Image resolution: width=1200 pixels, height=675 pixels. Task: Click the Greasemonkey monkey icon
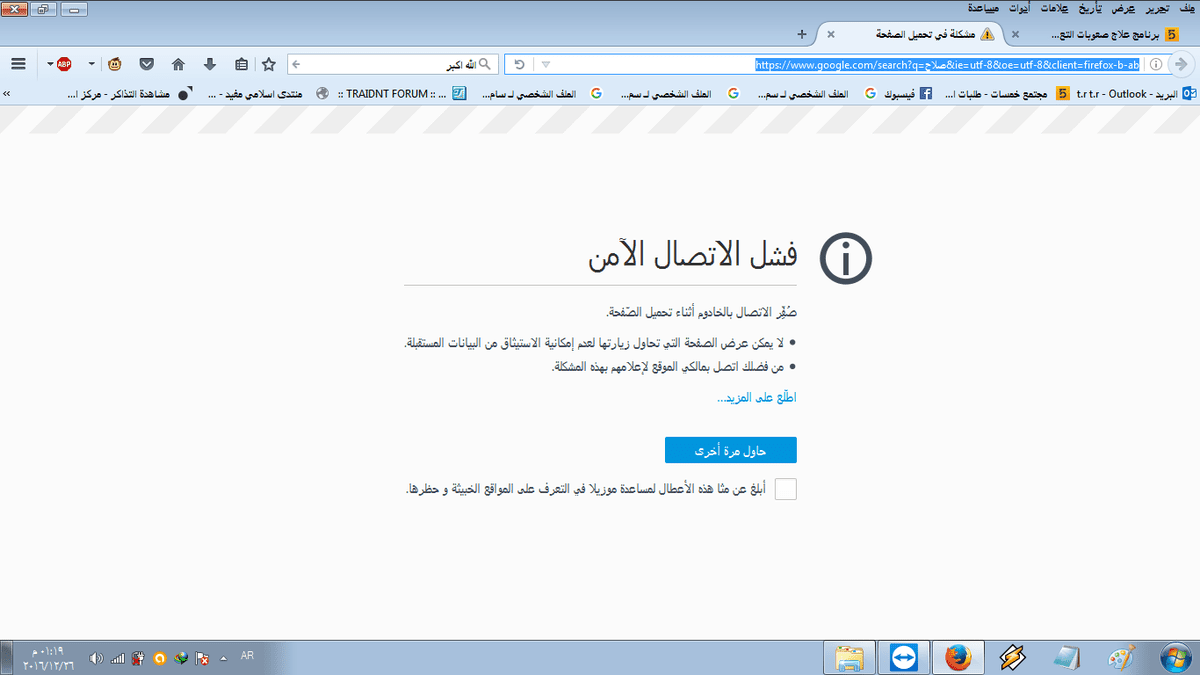click(x=115, y=64)
